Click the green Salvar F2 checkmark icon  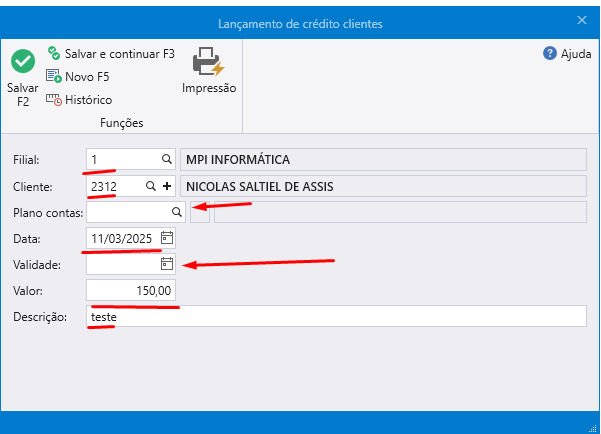[x=22, y=62]
